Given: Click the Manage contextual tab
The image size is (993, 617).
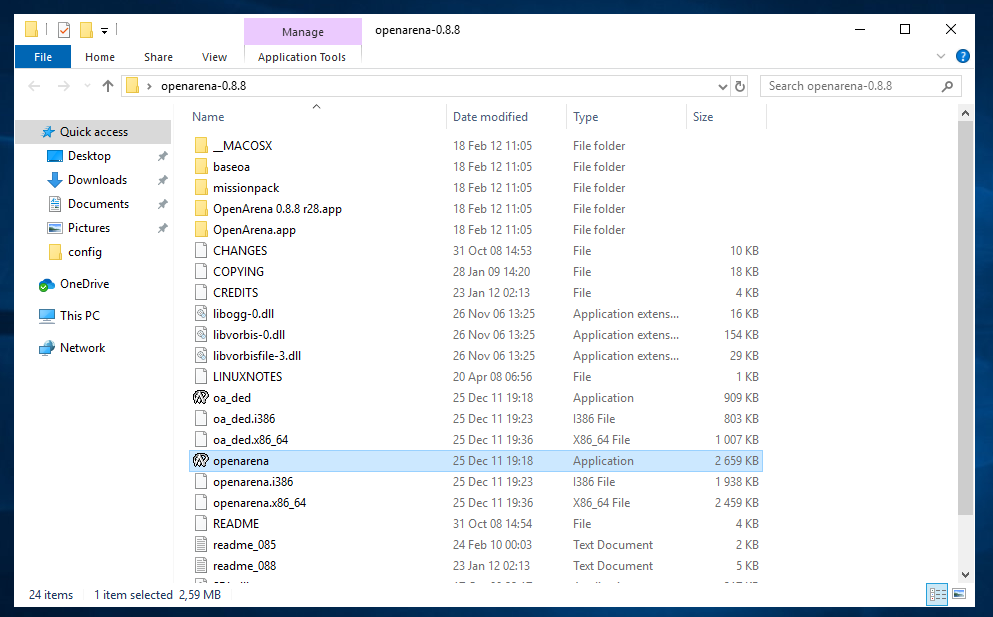Looking at the screenshot, I should (303, 32).
